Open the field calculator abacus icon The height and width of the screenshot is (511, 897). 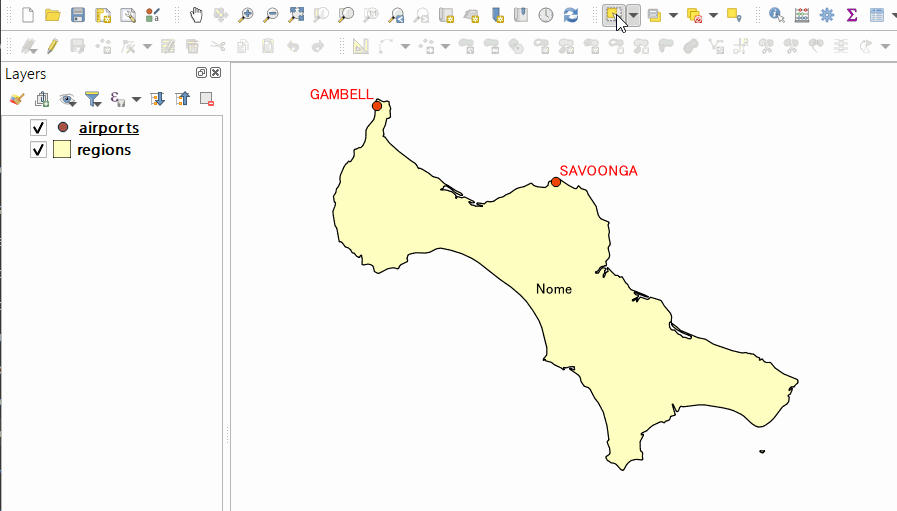tap(801, 15)
